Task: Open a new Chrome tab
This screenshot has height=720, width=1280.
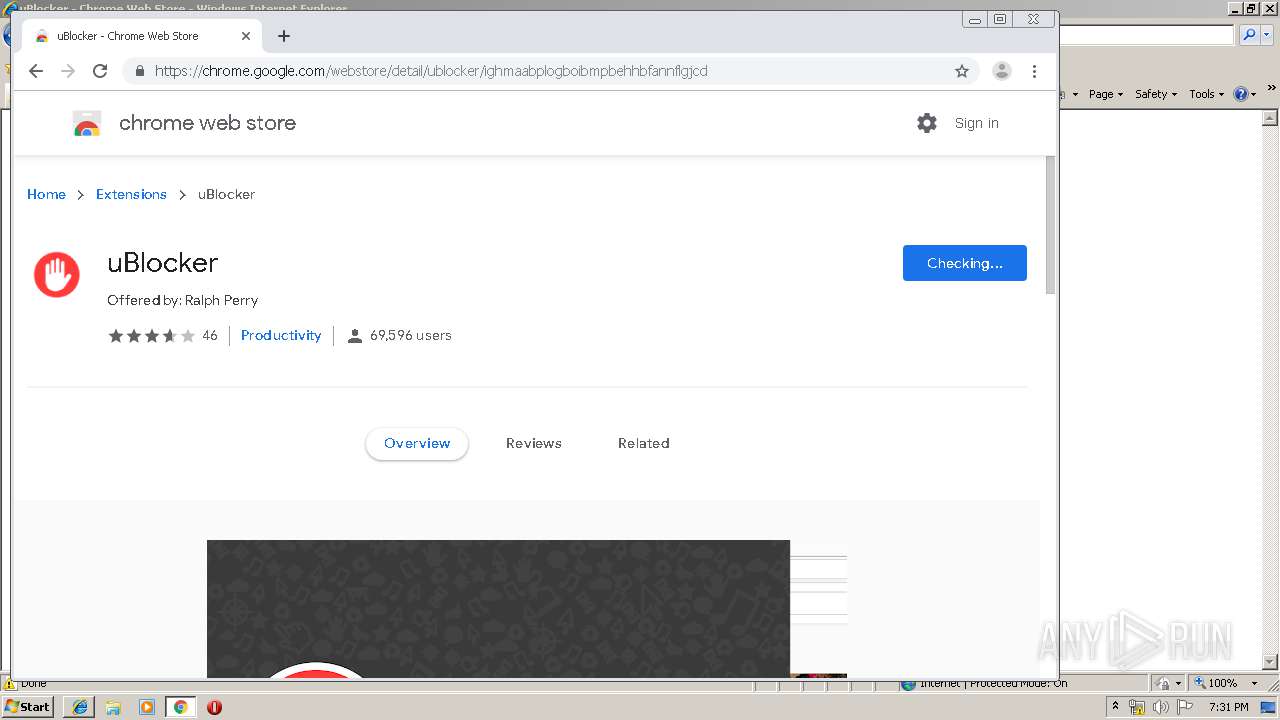Action: point(284,36)
